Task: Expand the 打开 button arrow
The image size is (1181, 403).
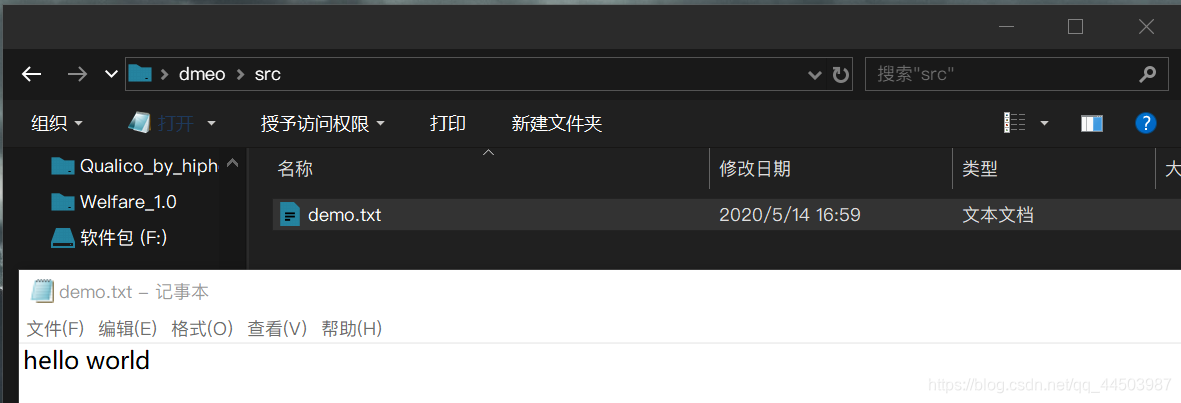Action: (x=212, y=124)
